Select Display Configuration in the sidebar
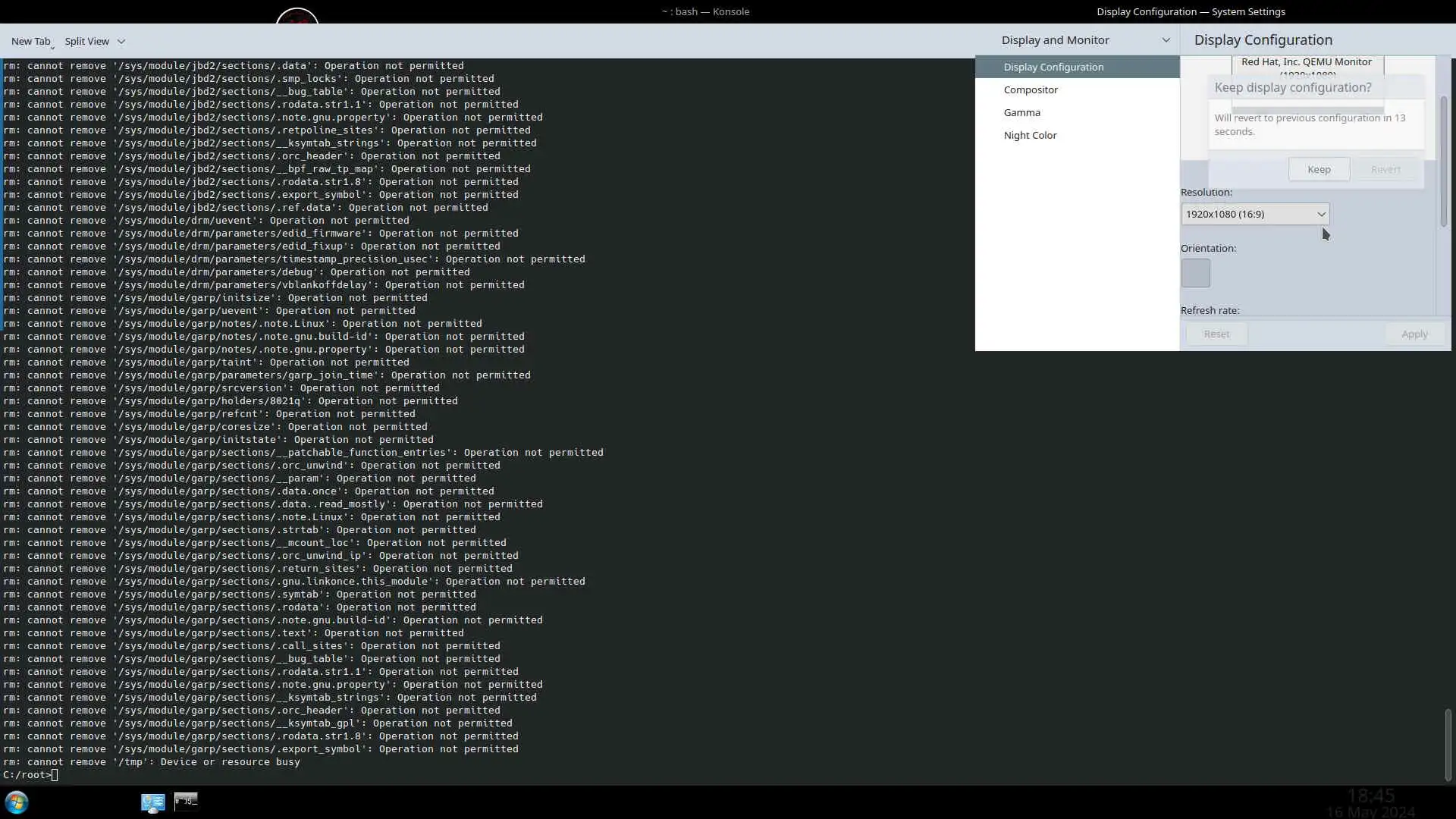This screenshot has height=819, width=1456. click(1053, 67)
